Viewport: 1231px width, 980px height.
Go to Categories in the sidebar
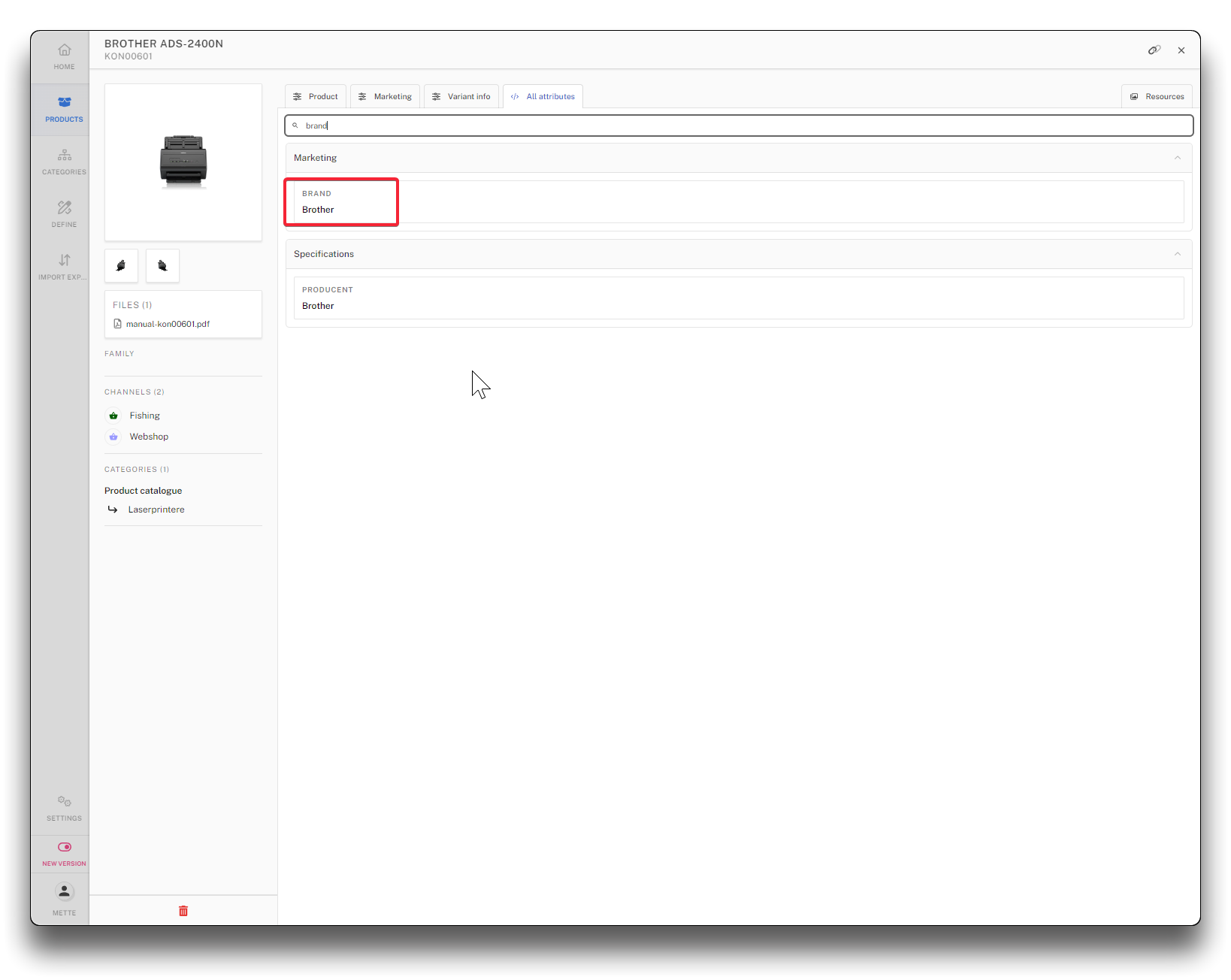[x=64, y=162]
